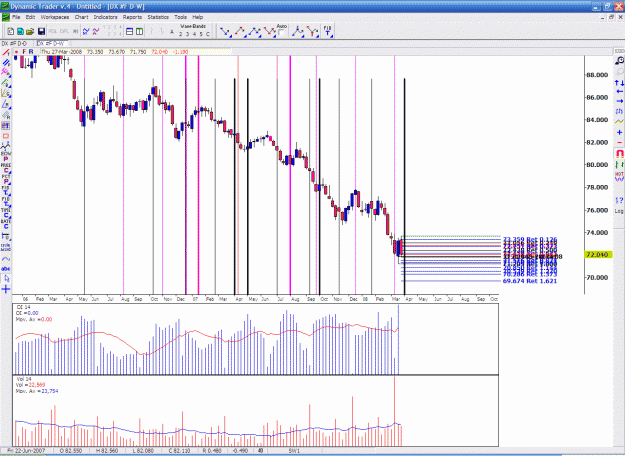Open the Statistics menu
Image resolution: width=625 pixels, height=456 pixels.
158,17
